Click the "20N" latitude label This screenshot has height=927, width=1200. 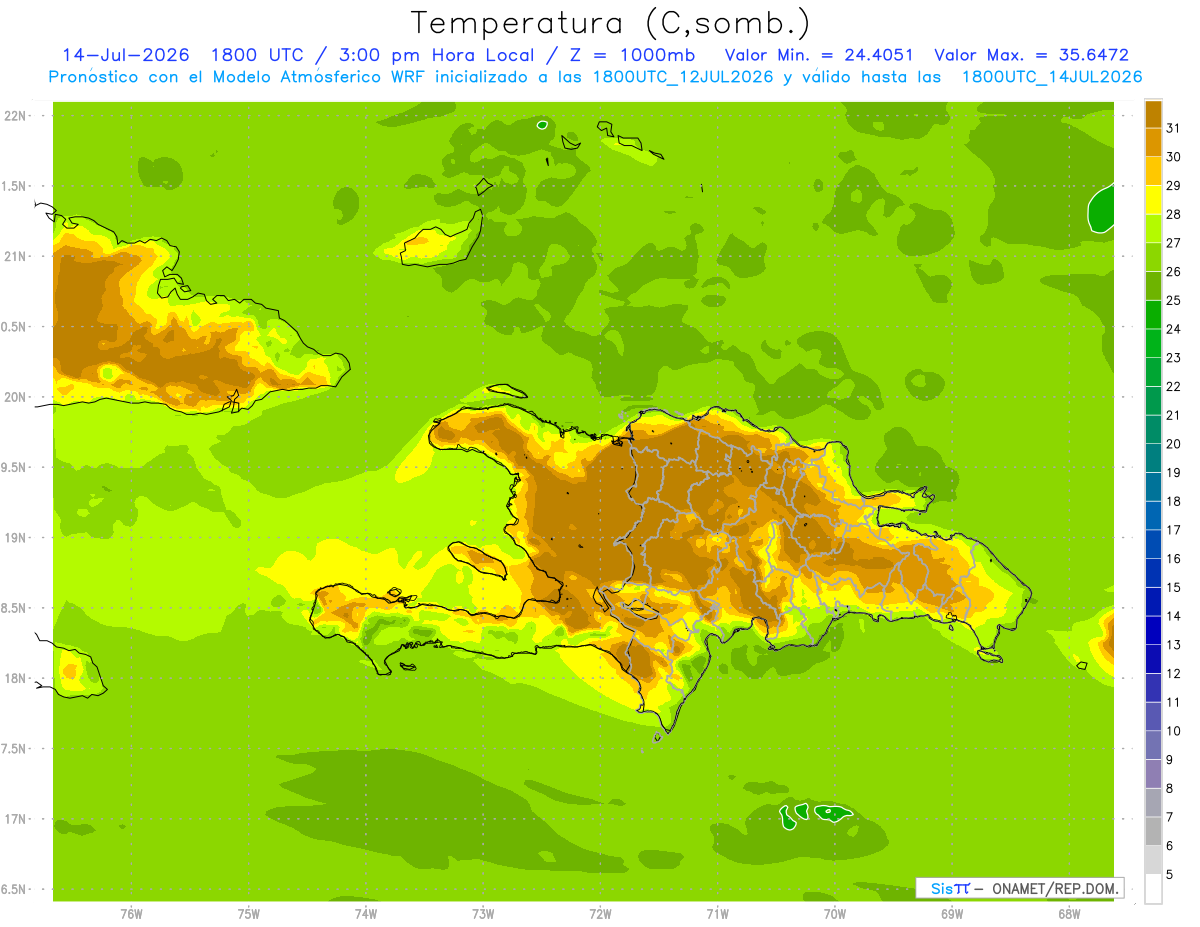coord(14,397)
